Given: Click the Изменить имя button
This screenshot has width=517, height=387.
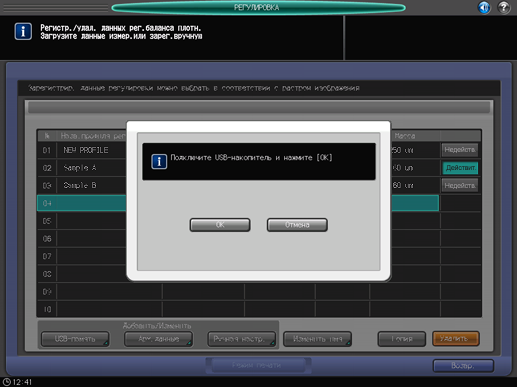Looking at the screenshot, I should (317, 339).
